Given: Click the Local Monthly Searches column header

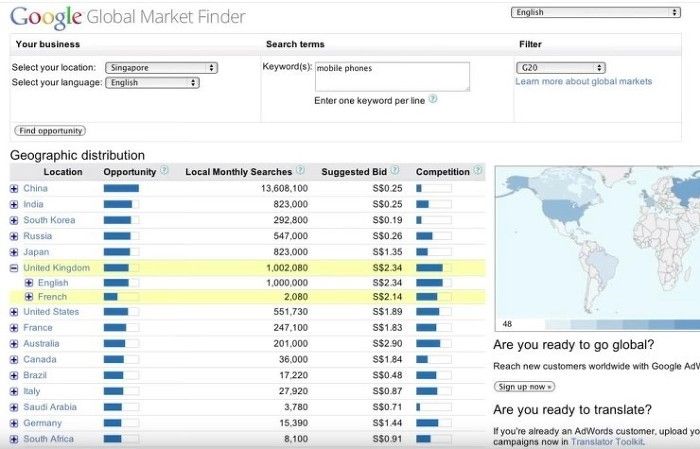Looking at the screenshot, I should [x=238, y=172].
